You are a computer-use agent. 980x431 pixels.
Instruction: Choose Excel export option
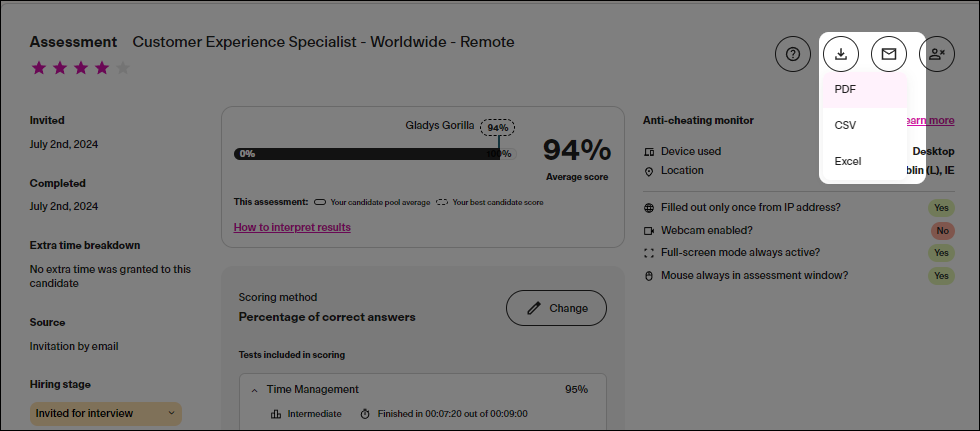[x=865, y=161]
